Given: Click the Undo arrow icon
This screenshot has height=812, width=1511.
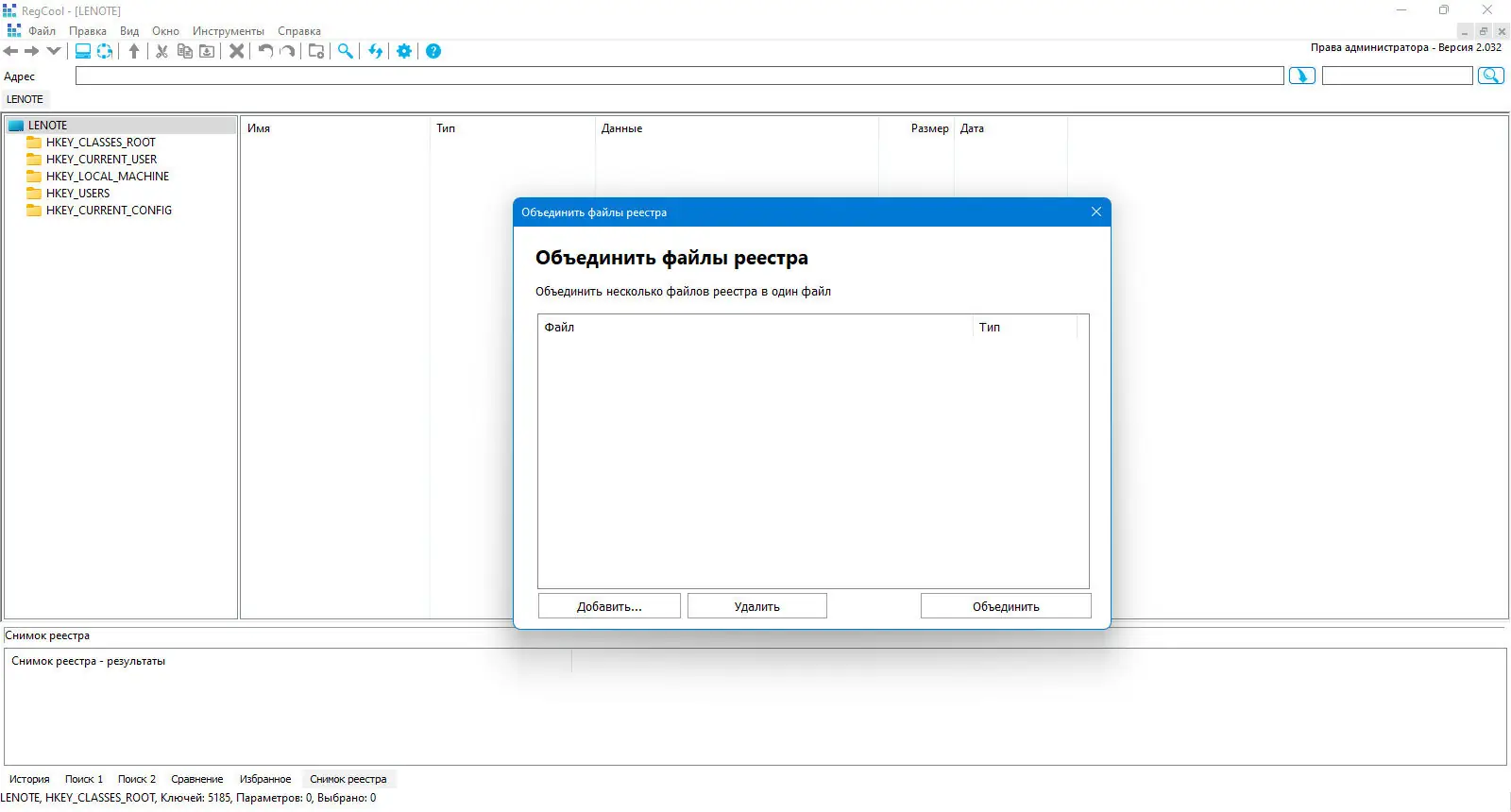Looking at the screenshot, I should pos(266,51).
